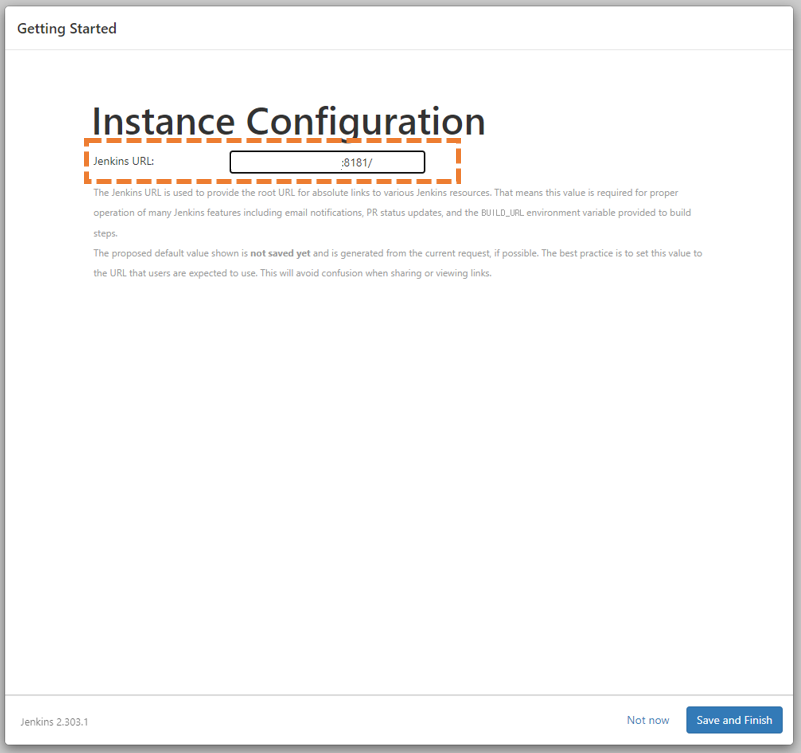Select the Instance Configuration heading
Screen dimensions: 801x753
pyautogui.click(x=288, y=122)
